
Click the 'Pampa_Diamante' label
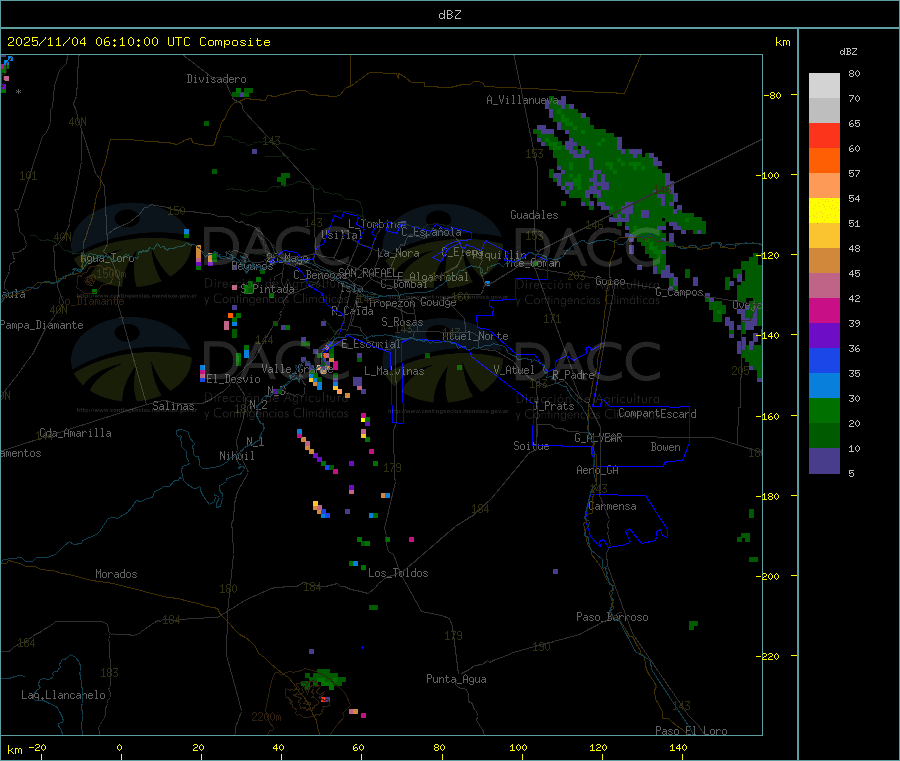coord(42,325)
